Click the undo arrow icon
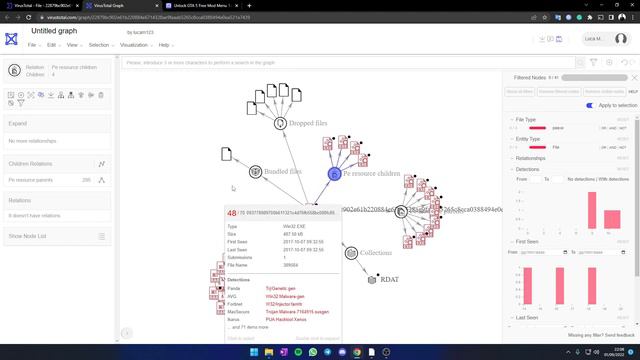This screenshot has height=360, width=640. tap(624, 62)
